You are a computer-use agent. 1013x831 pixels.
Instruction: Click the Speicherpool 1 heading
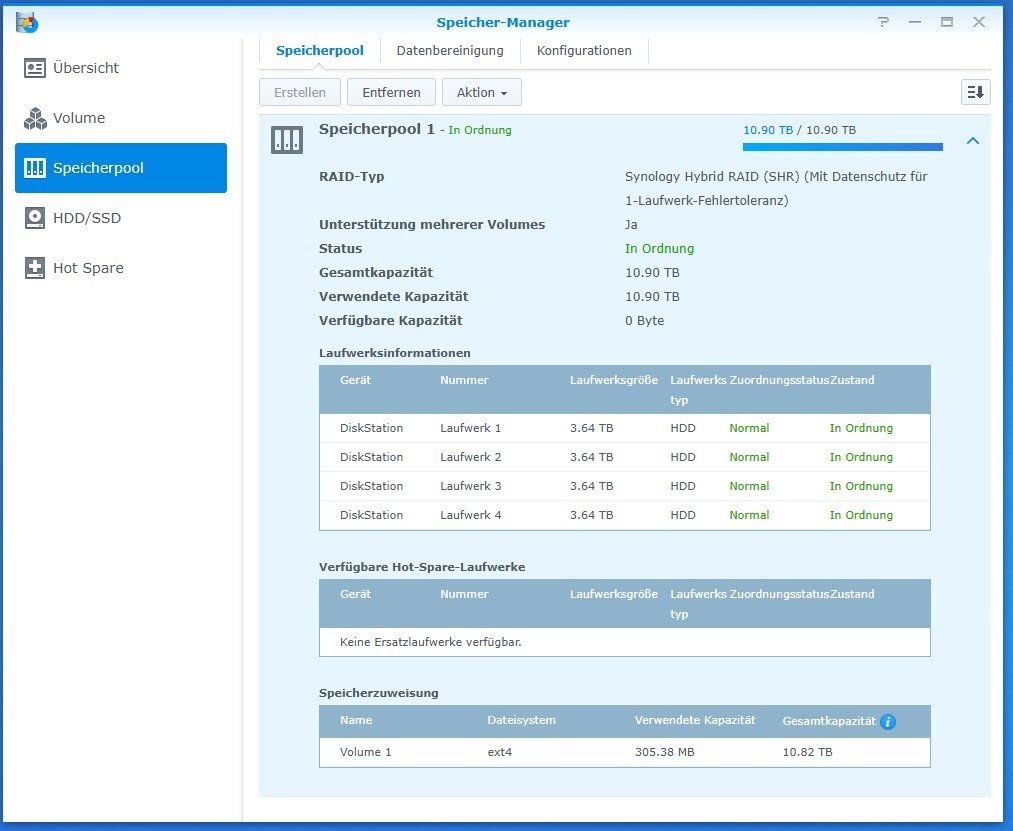[377, 129]
